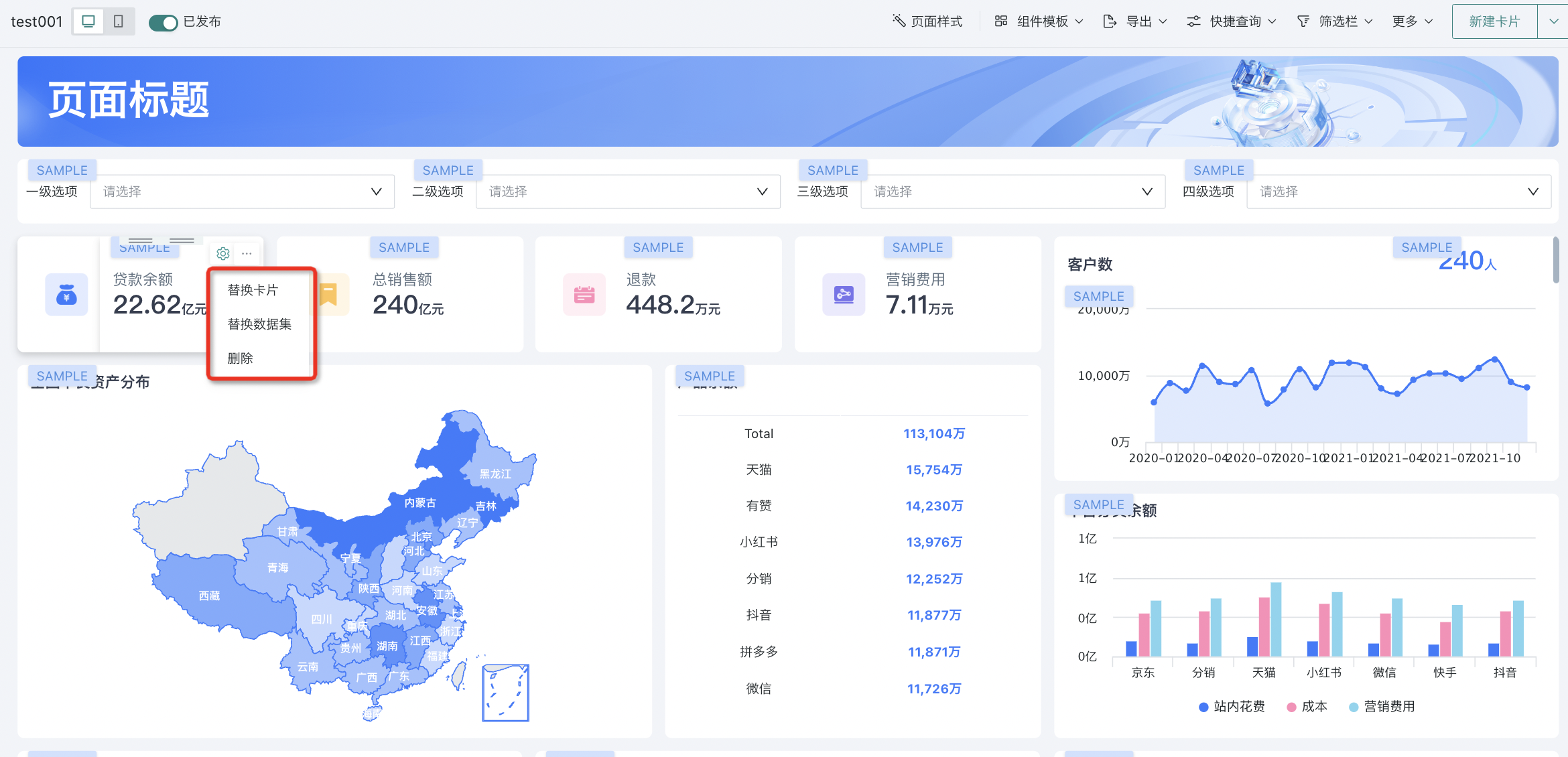Choose 删除 from the context menu
Image resolution: width=1568 pixels, height=757 pixels.
point(240,358)
